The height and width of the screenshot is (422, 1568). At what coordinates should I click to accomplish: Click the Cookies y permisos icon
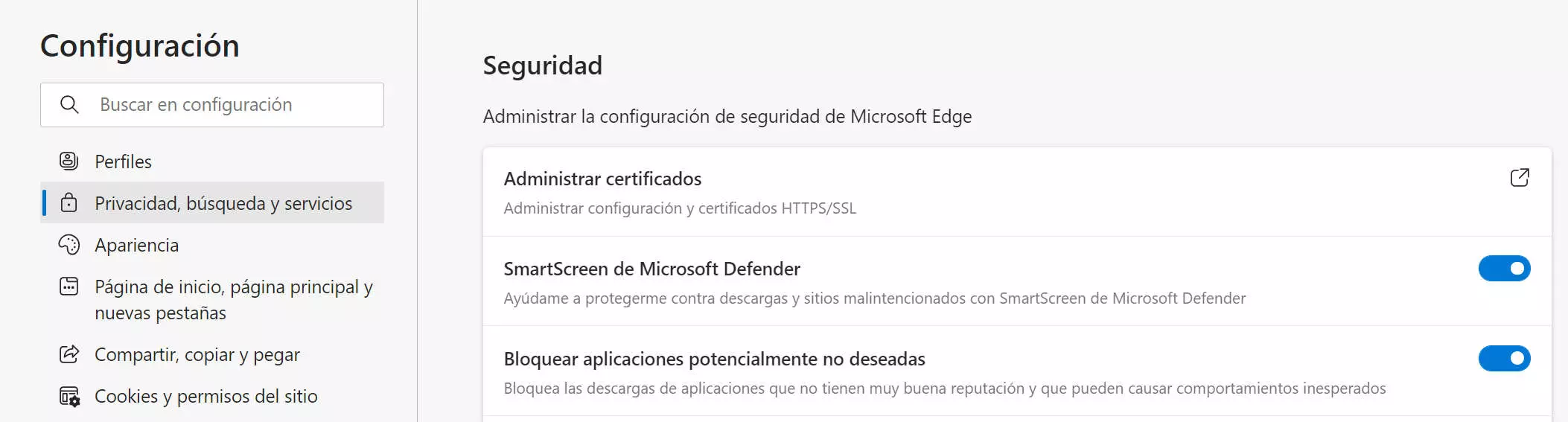69,397
